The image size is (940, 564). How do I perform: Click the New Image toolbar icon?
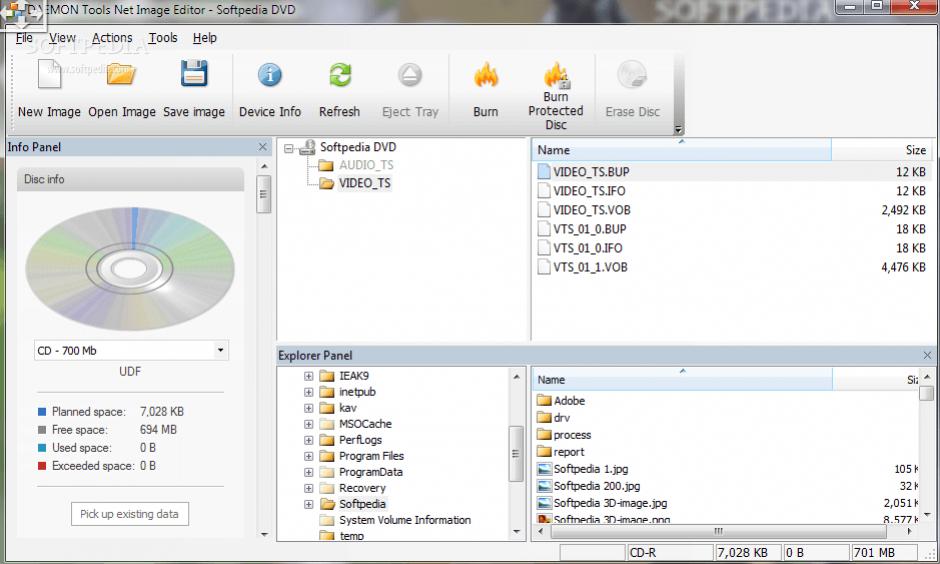pos(49,76)
